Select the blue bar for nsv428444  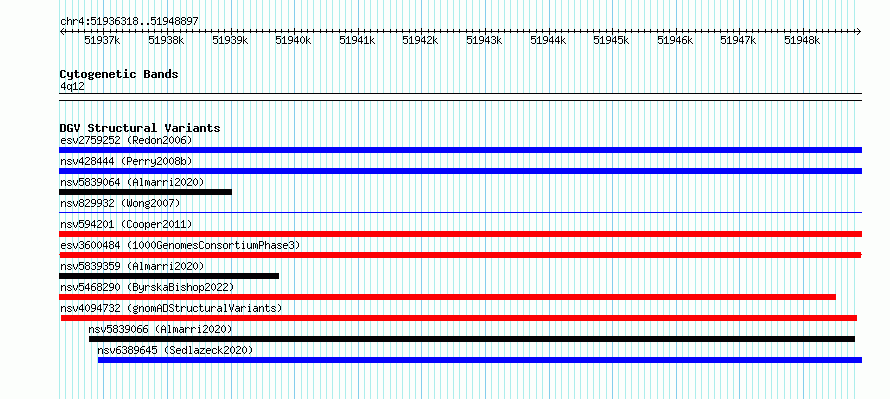point(460,171)
